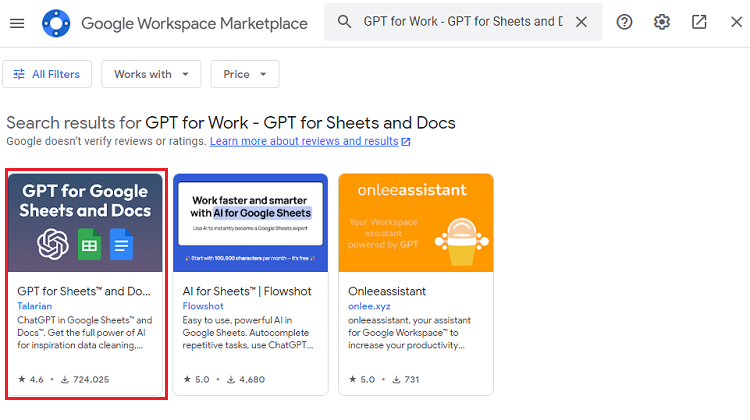Click the 731 downloads count
Viewport: 750px width, 420px height.
[406, 379]
